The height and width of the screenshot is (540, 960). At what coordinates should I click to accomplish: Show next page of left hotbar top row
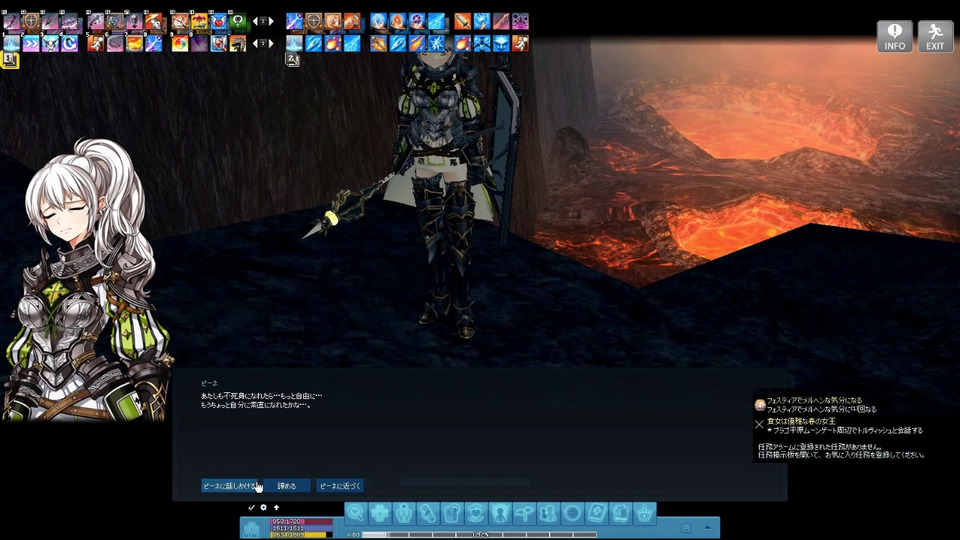point(271,21)
